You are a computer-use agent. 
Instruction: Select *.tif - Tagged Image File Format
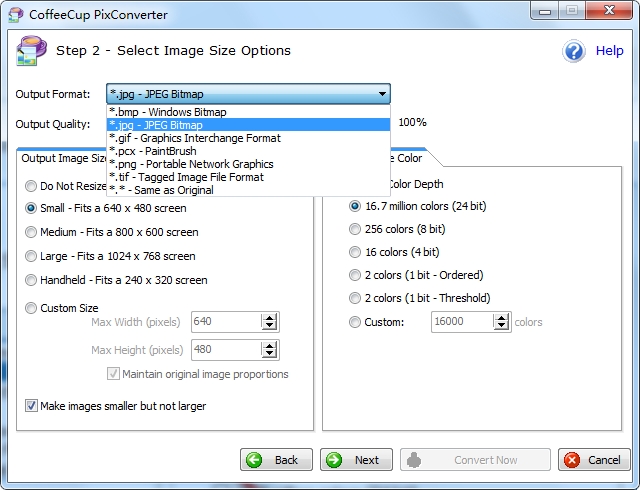186,177
